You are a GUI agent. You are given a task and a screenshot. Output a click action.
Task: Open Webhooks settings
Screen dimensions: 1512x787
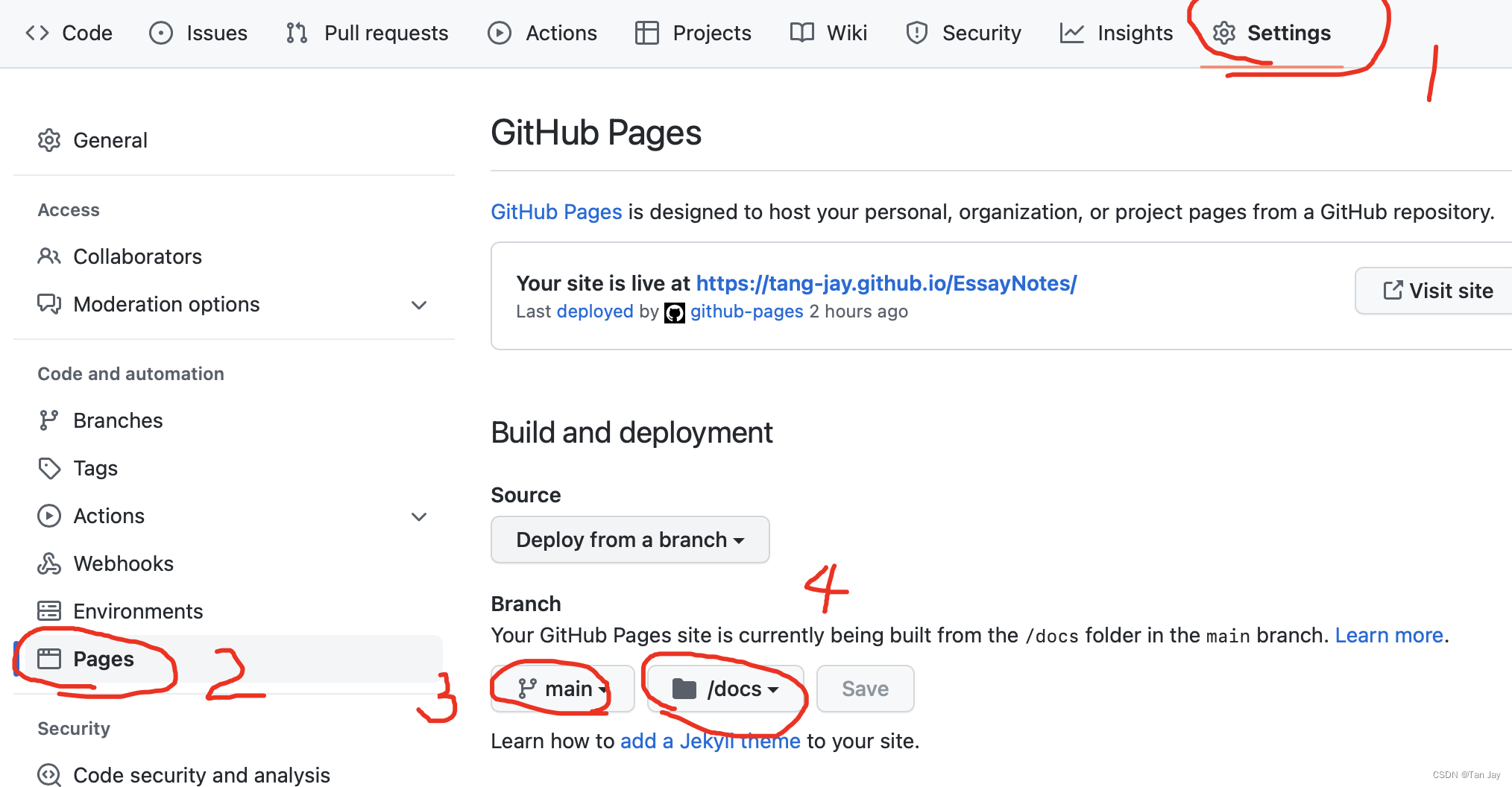(x=234, y=563)
